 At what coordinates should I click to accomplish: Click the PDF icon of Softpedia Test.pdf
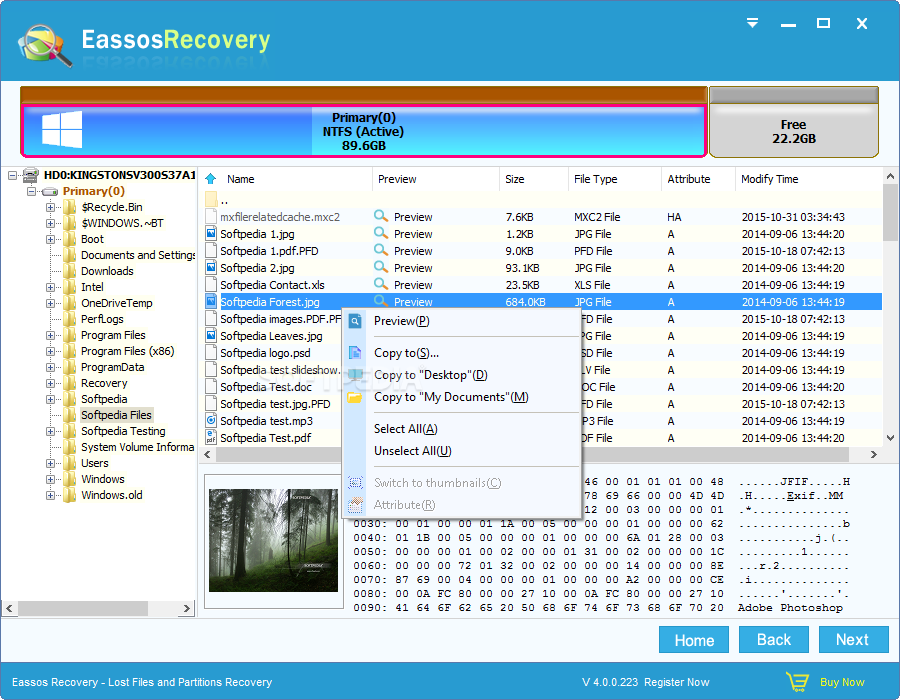point(211,438)
